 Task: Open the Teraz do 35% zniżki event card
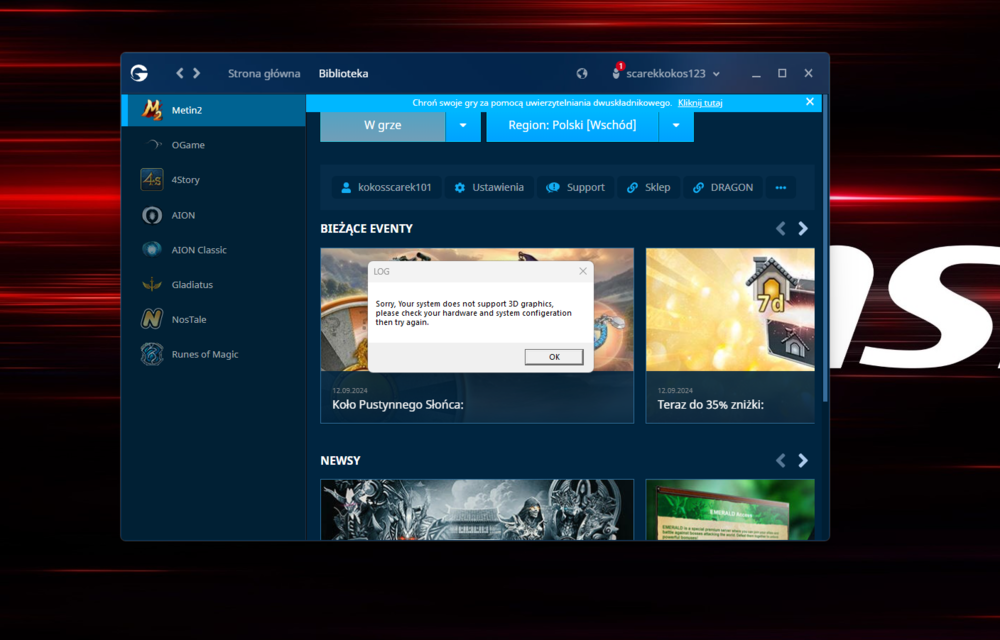730,336
